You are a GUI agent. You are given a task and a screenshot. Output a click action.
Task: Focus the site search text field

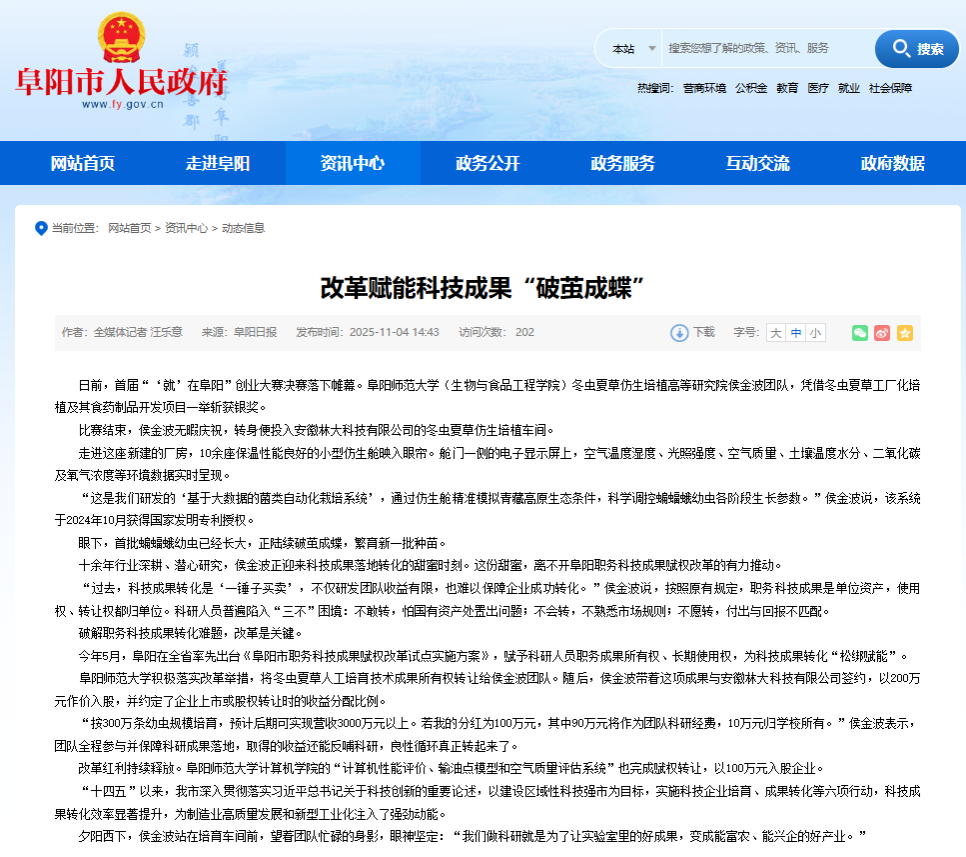(x=765, y=48)
